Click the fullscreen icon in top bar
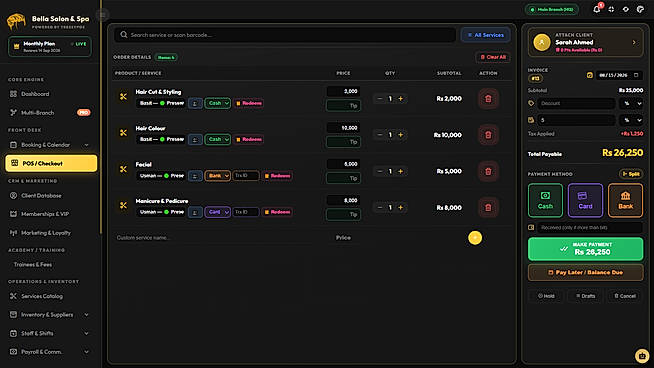The height and width of the screenshot is (368, 654). point(611,9)
